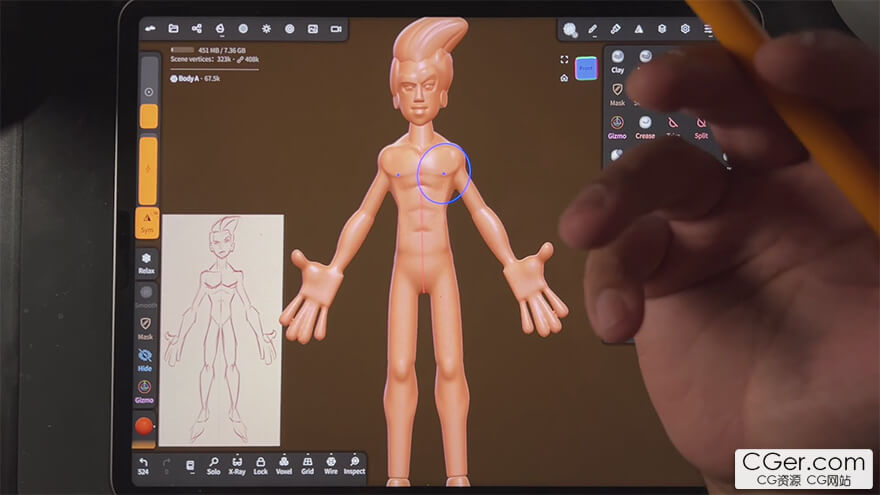Select the Clay tool

pyautogui.click(x=617, y=61)
